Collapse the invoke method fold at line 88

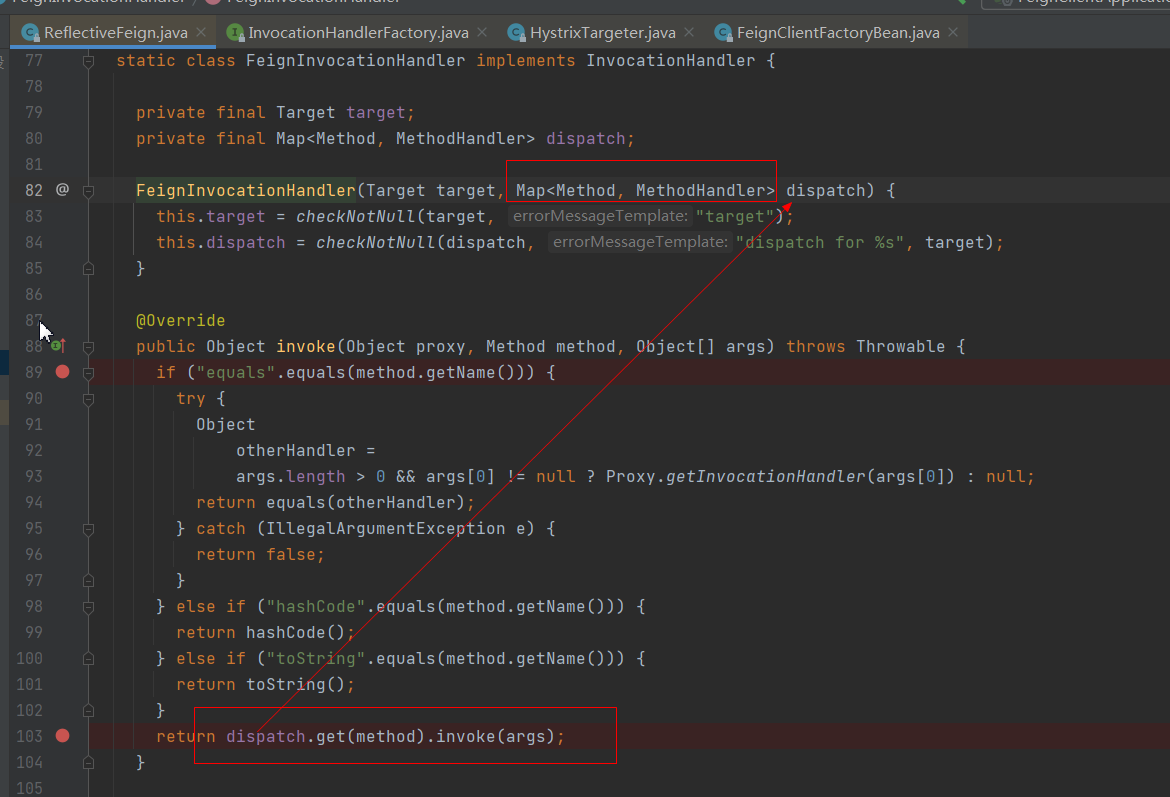[88, 347]
